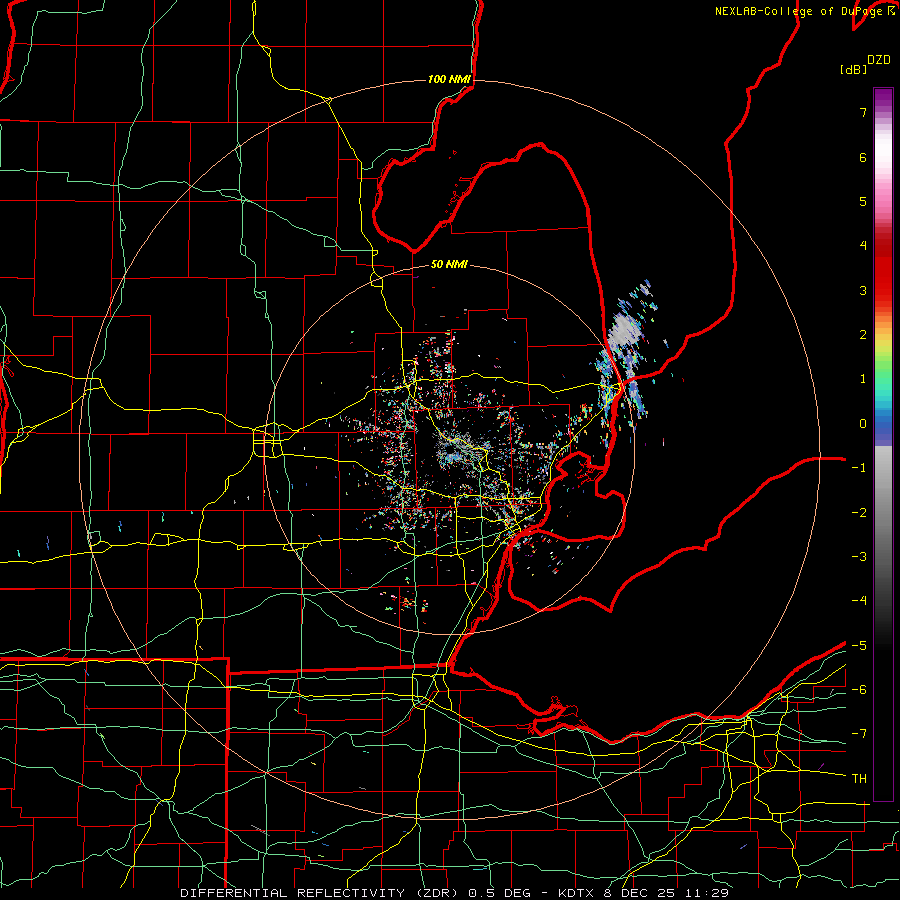Viewport: 900px width, 900px height.
Task: Click the DZD legend title
Action: click(879, 60)
